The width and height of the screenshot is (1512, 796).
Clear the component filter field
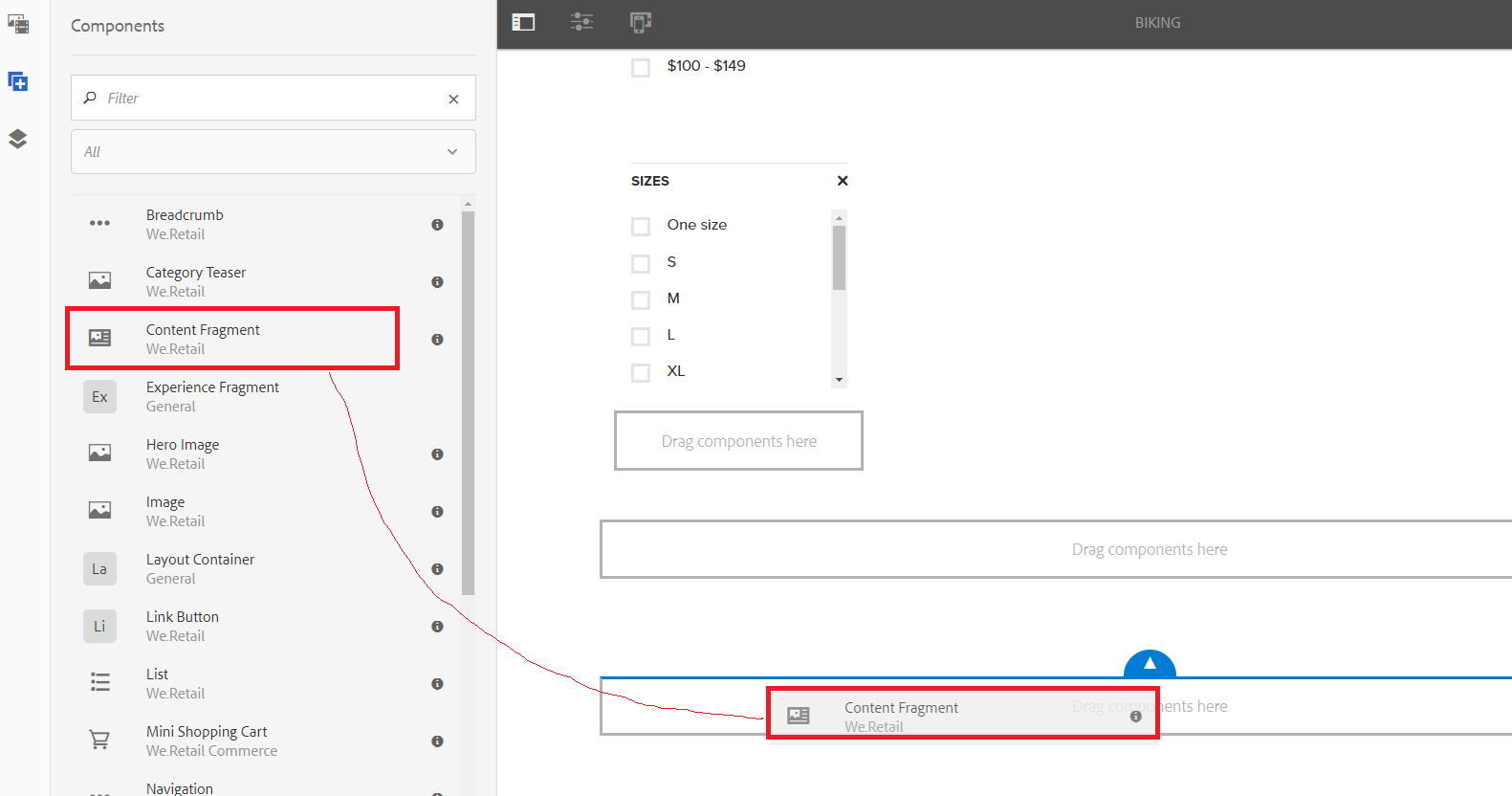tap(453, 99)
